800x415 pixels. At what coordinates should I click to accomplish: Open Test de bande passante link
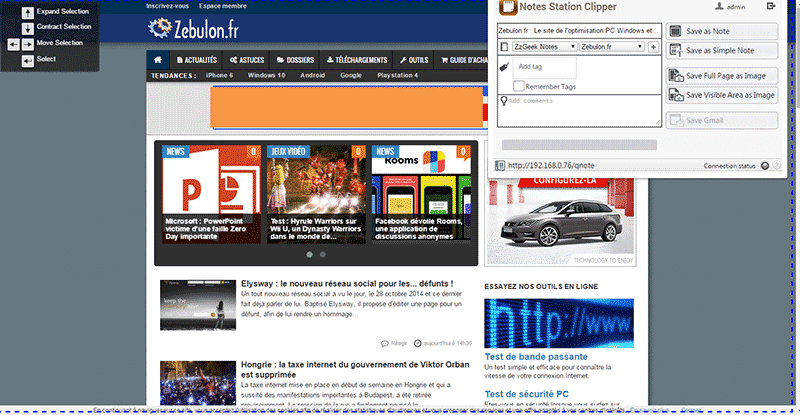click(536, 357)
